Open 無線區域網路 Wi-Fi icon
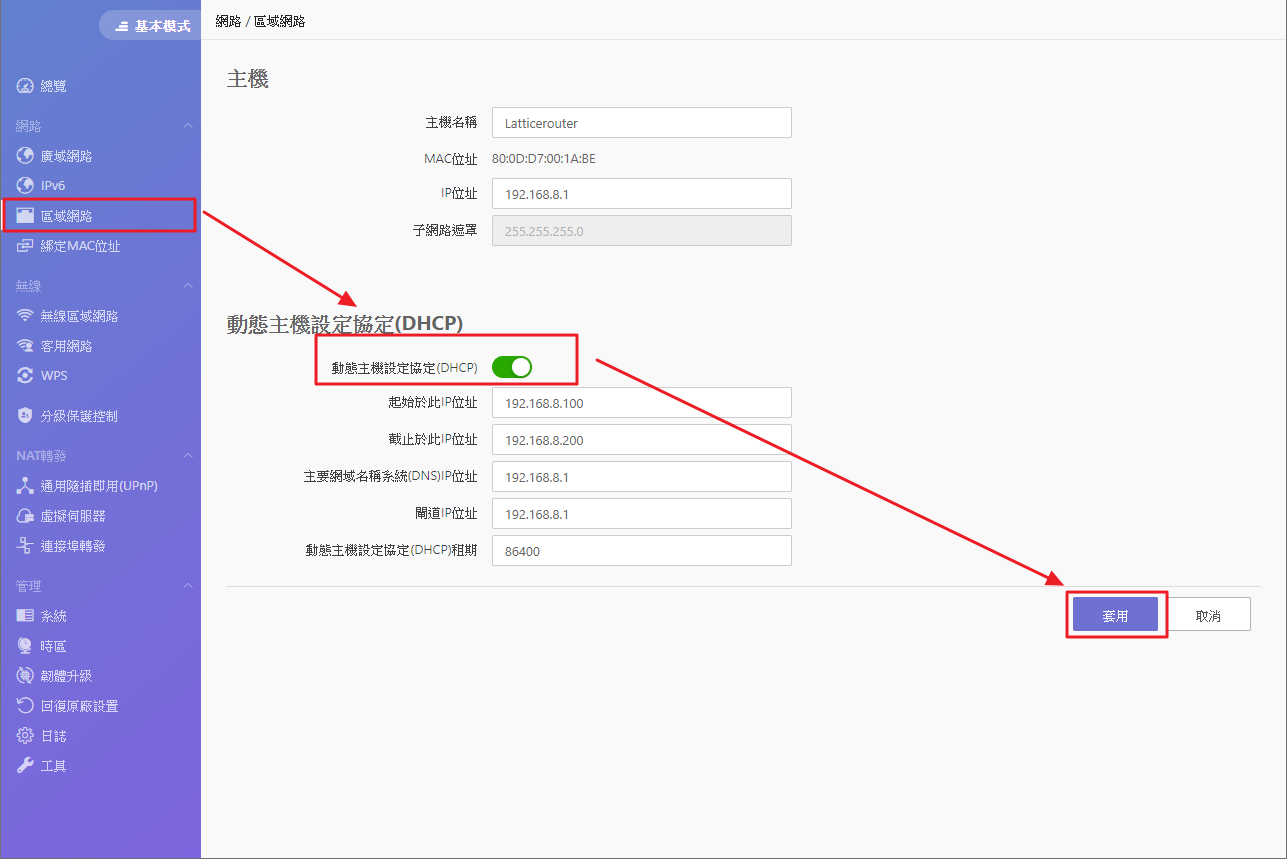Viewport: 1287px width, 859px height. point(25,316)
